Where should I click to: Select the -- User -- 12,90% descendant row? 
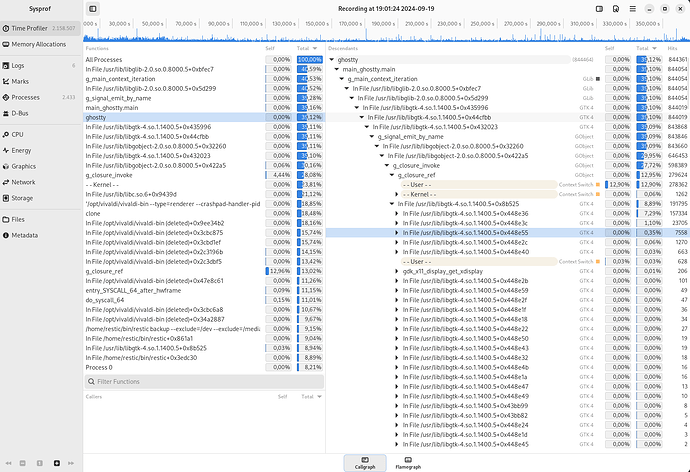(508, 185)
